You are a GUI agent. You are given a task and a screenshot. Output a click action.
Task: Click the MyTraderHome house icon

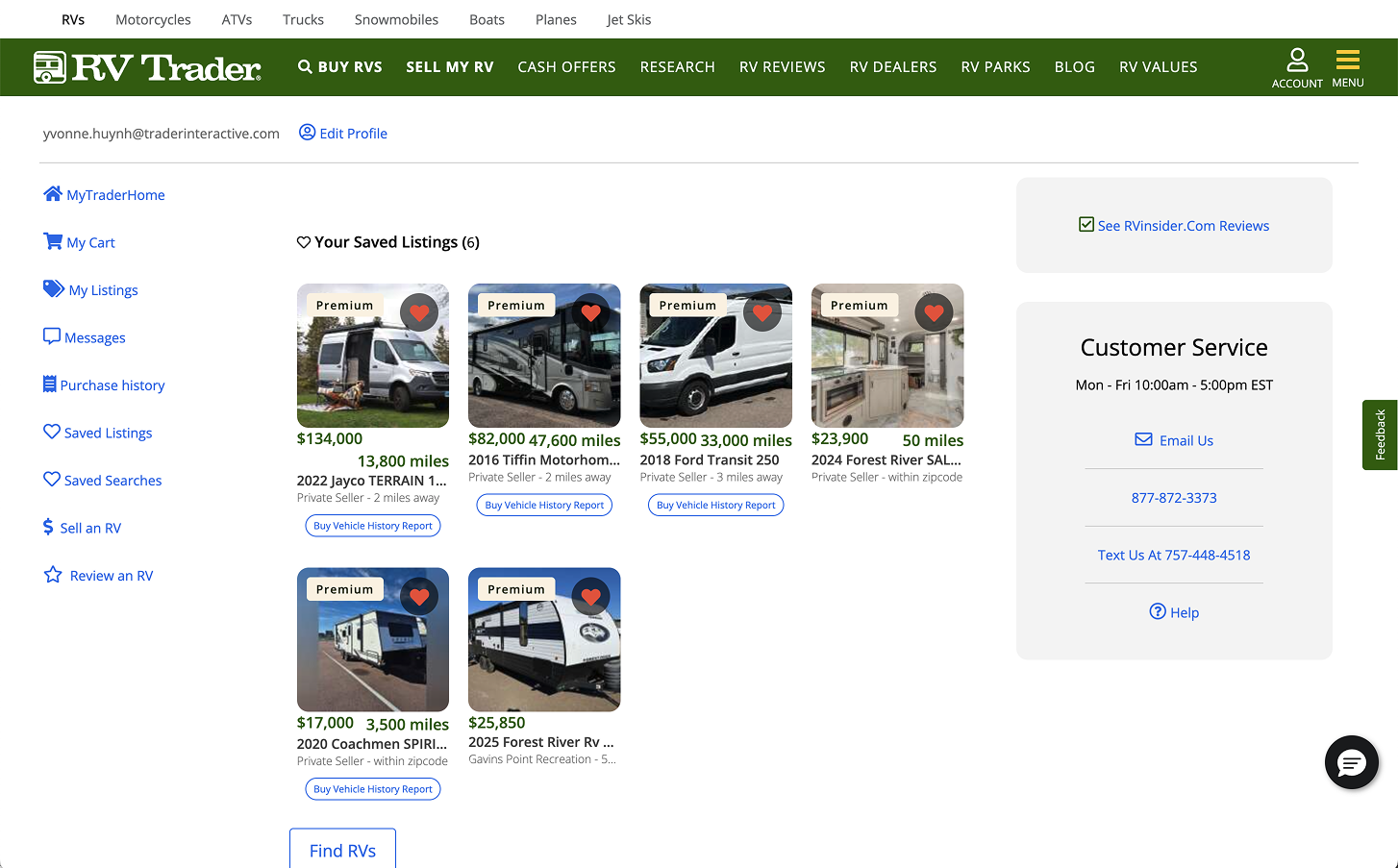(x=53, y=194)
